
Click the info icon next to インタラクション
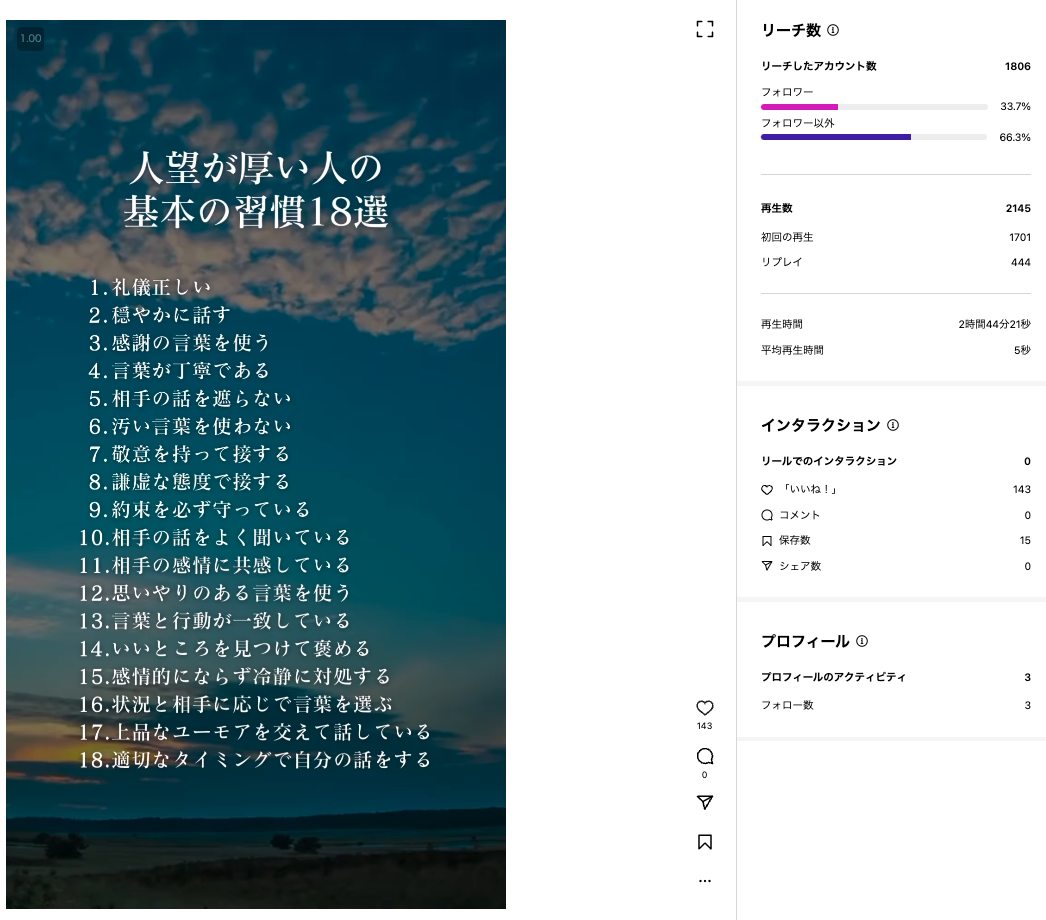click(893, 425)
